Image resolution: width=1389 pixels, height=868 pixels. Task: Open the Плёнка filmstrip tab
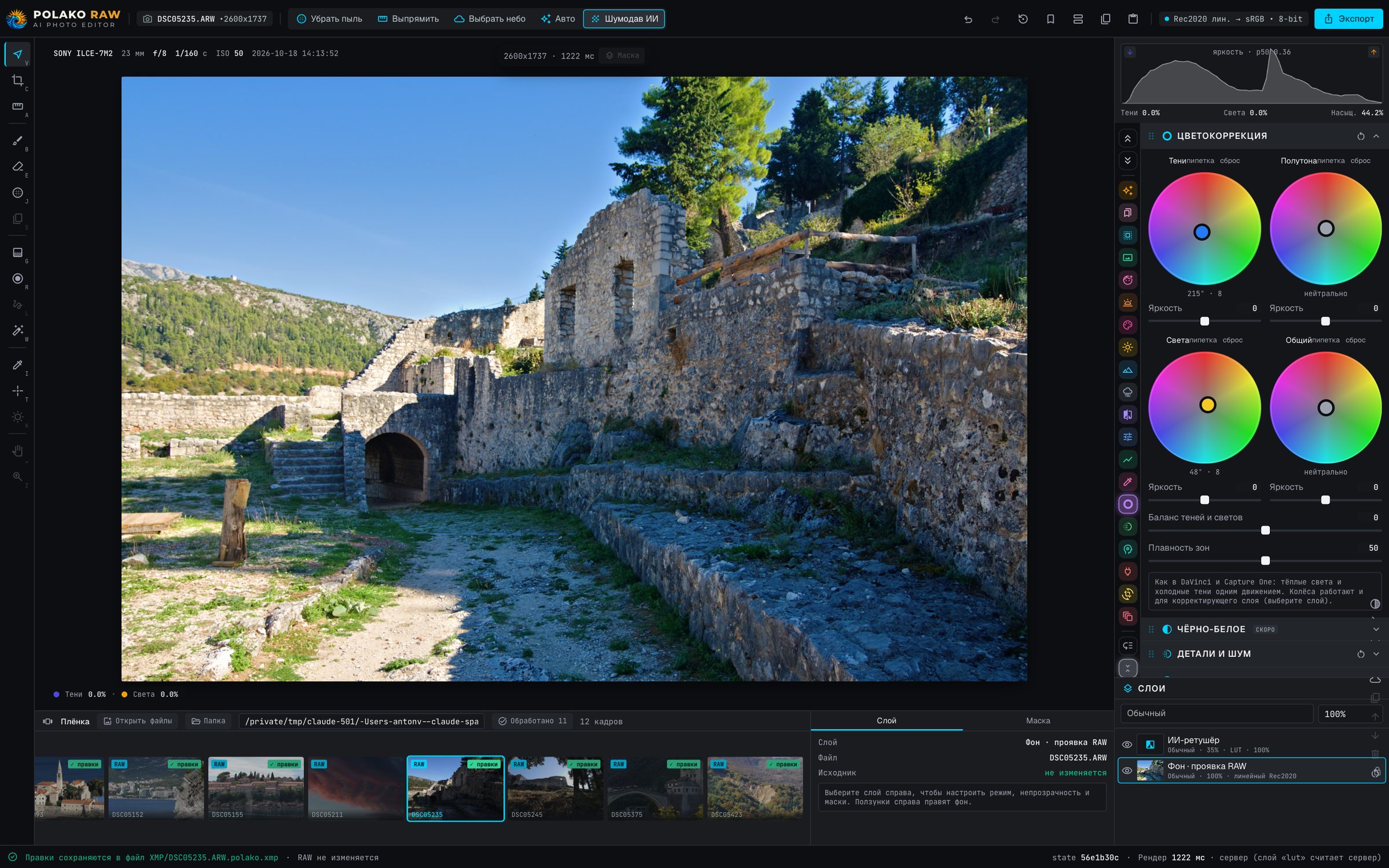pos(67,721)
